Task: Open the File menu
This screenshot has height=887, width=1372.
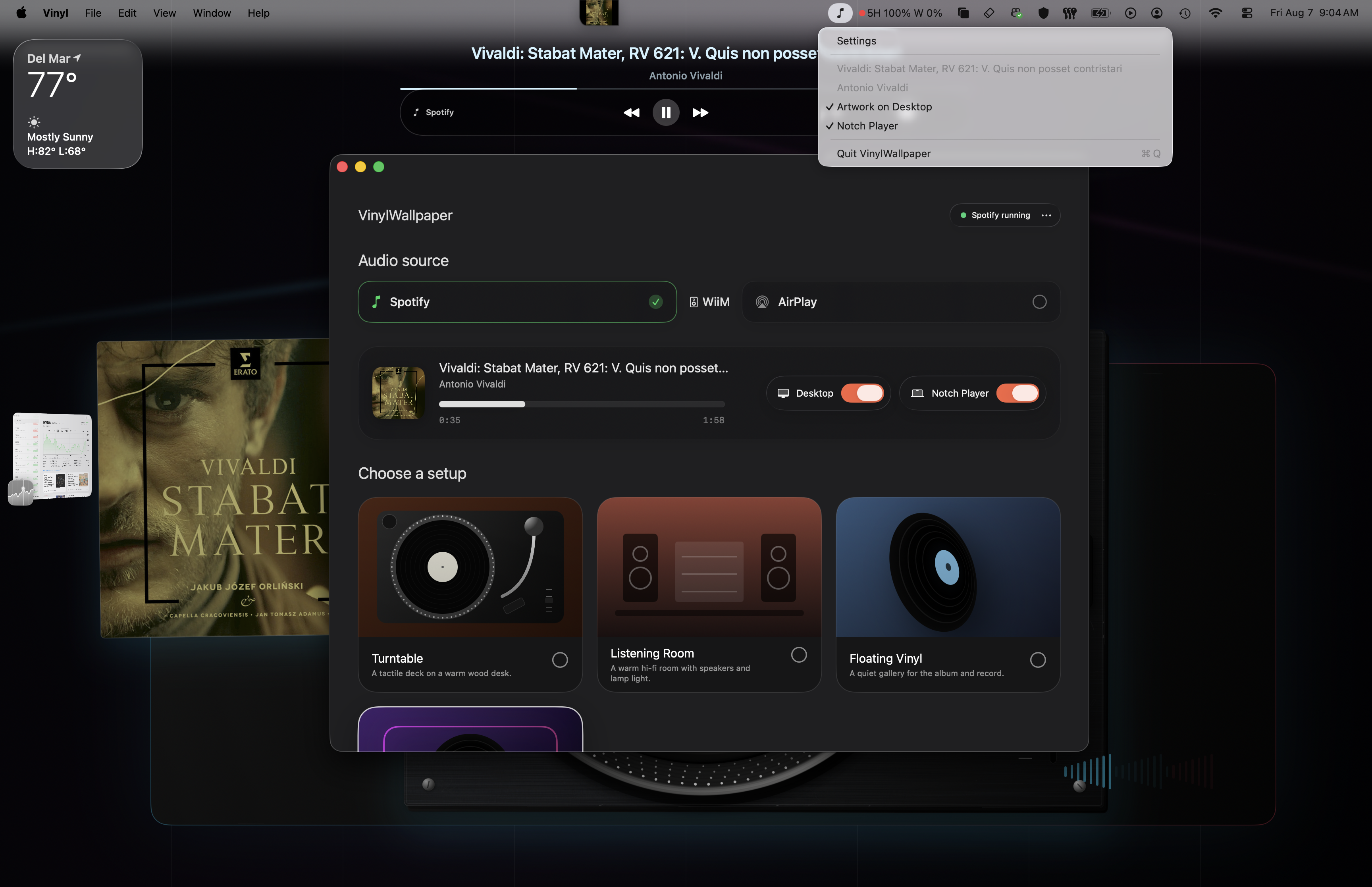Action: tap(92, 13)
